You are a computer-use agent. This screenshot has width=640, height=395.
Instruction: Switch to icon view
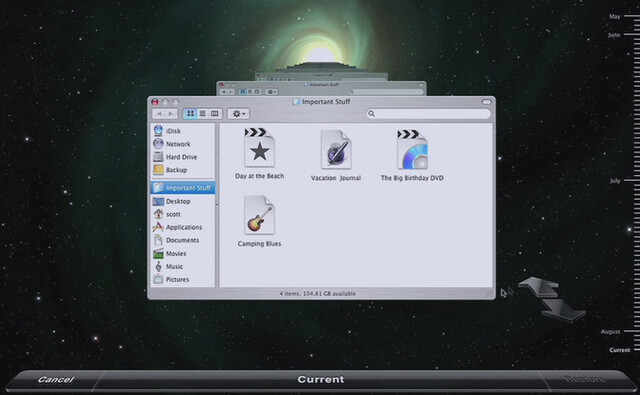[190, 113]
